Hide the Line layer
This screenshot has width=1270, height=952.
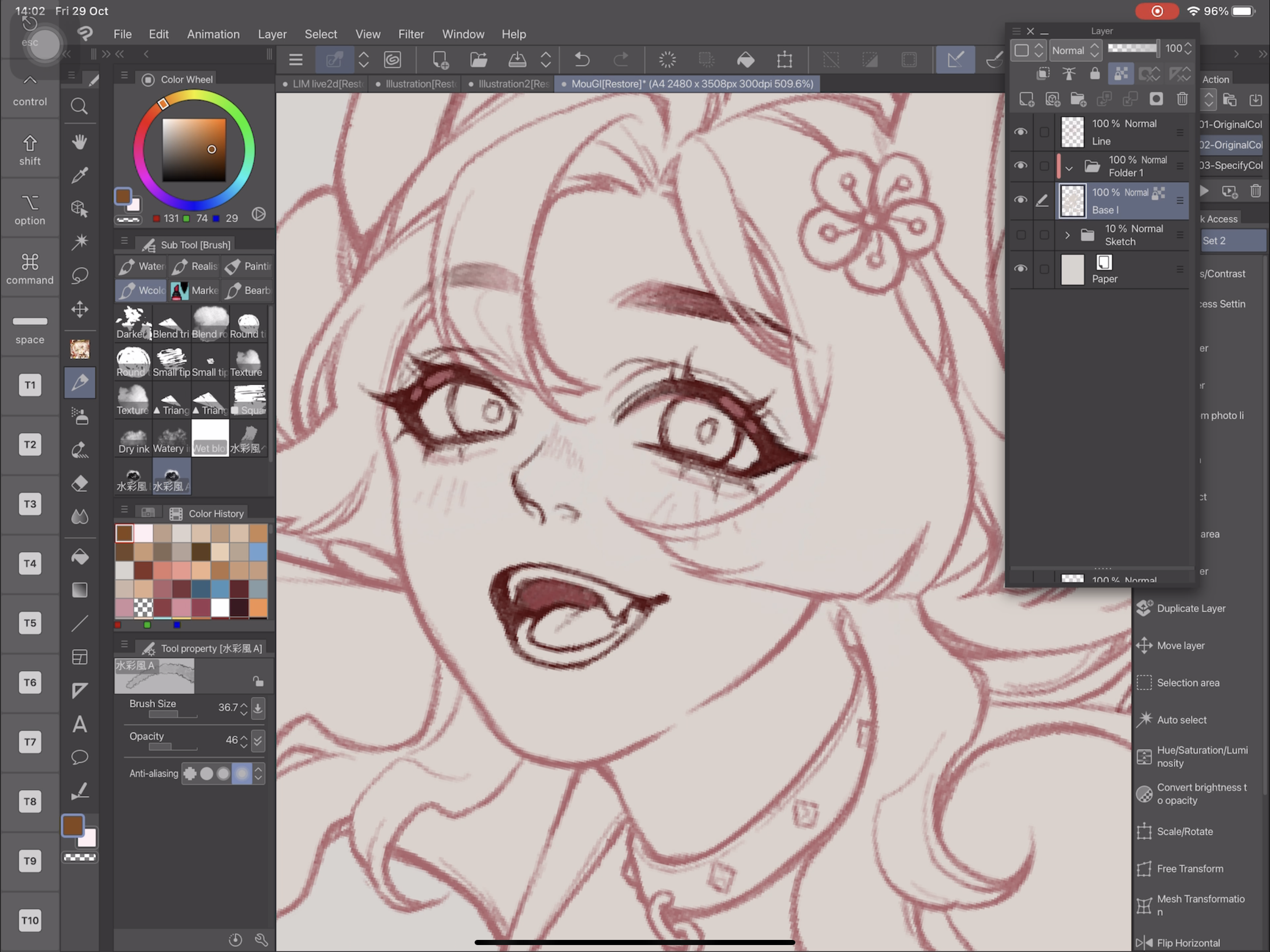point(1020,132)
